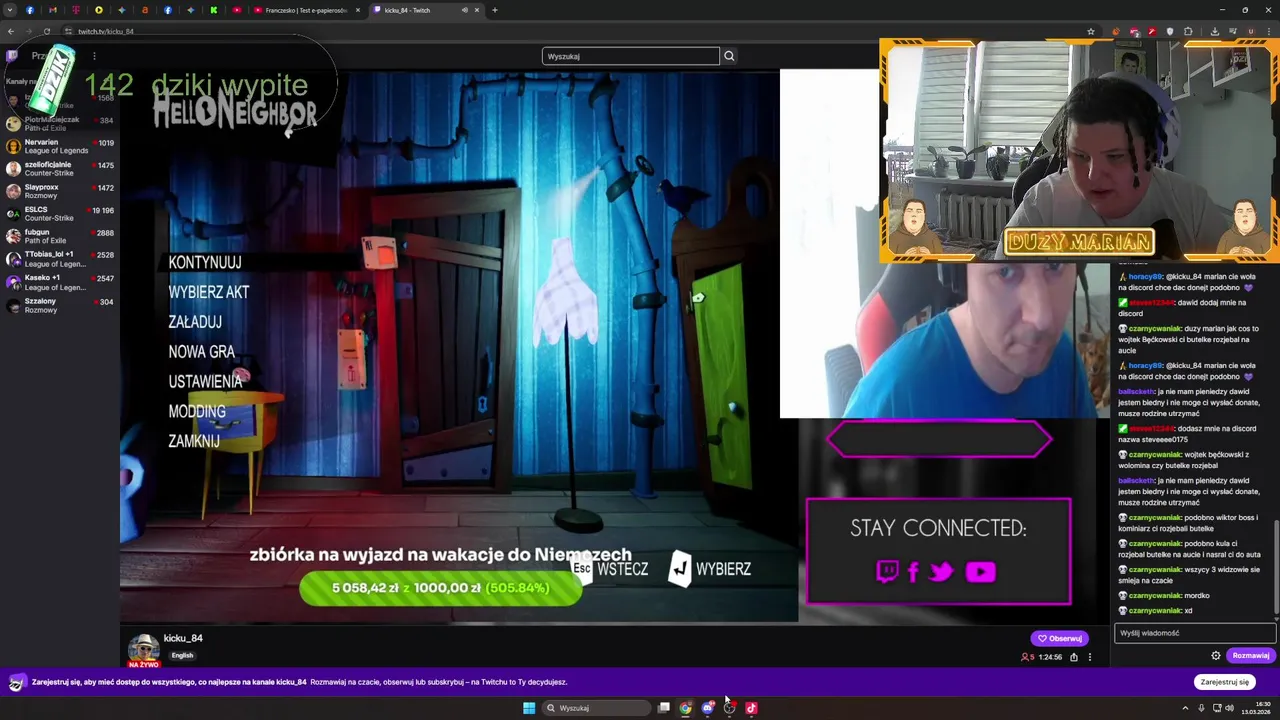Click the Twitch icon in Stay Connected panel
This screenshot has height=720, width=1280.
[887, 571]
